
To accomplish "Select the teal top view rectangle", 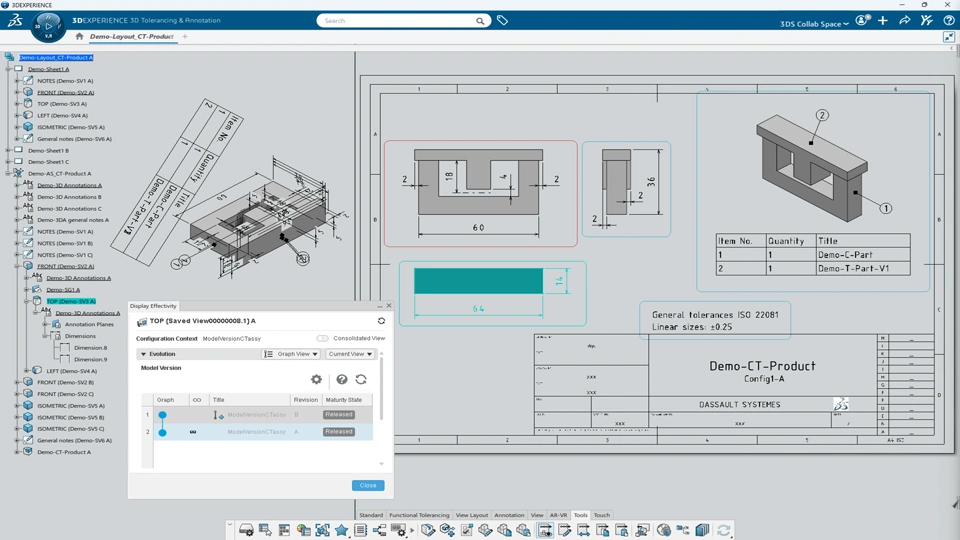I will (x=478, y=281).
